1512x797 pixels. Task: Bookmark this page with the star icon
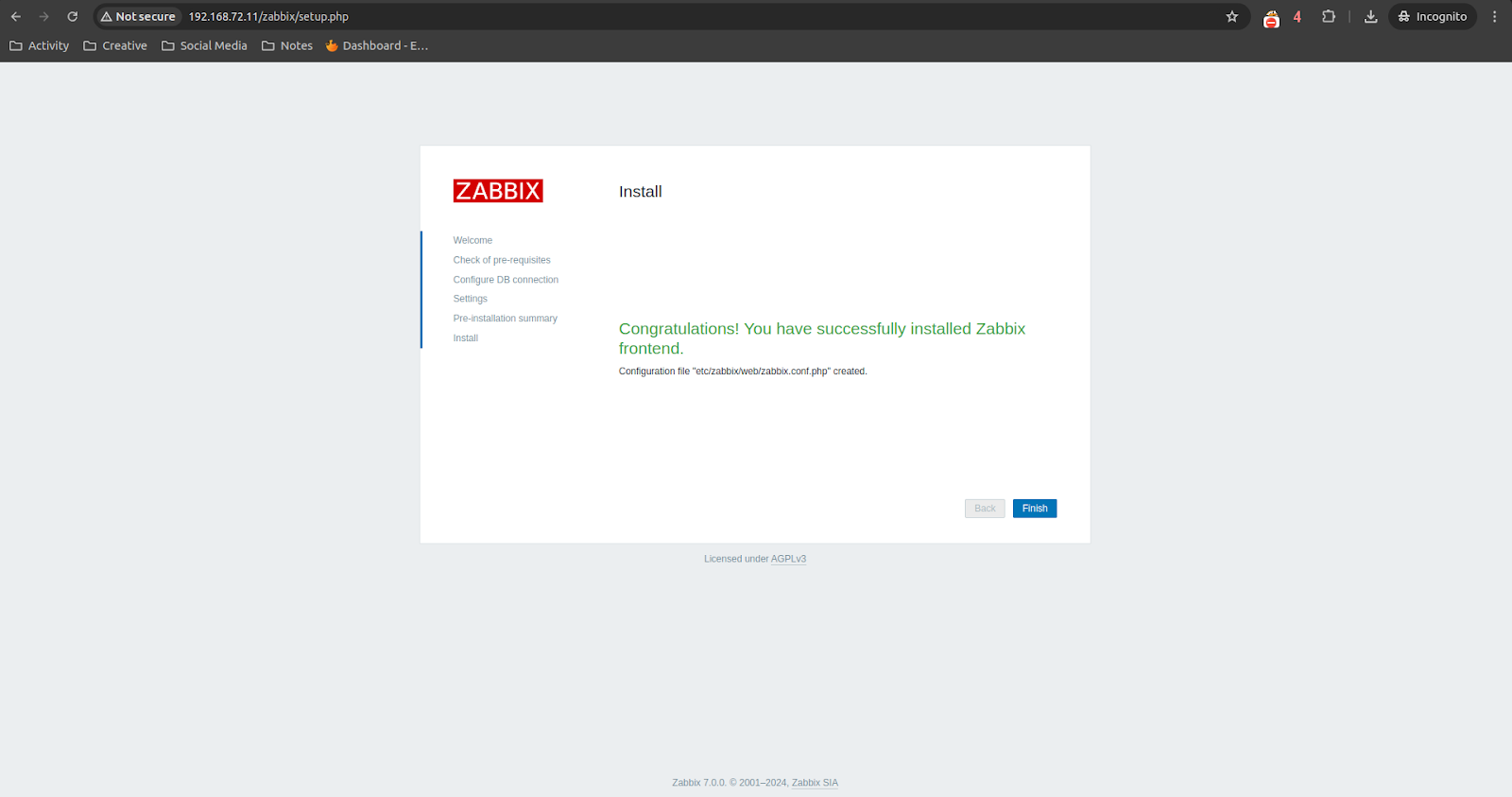point(1232,17)
